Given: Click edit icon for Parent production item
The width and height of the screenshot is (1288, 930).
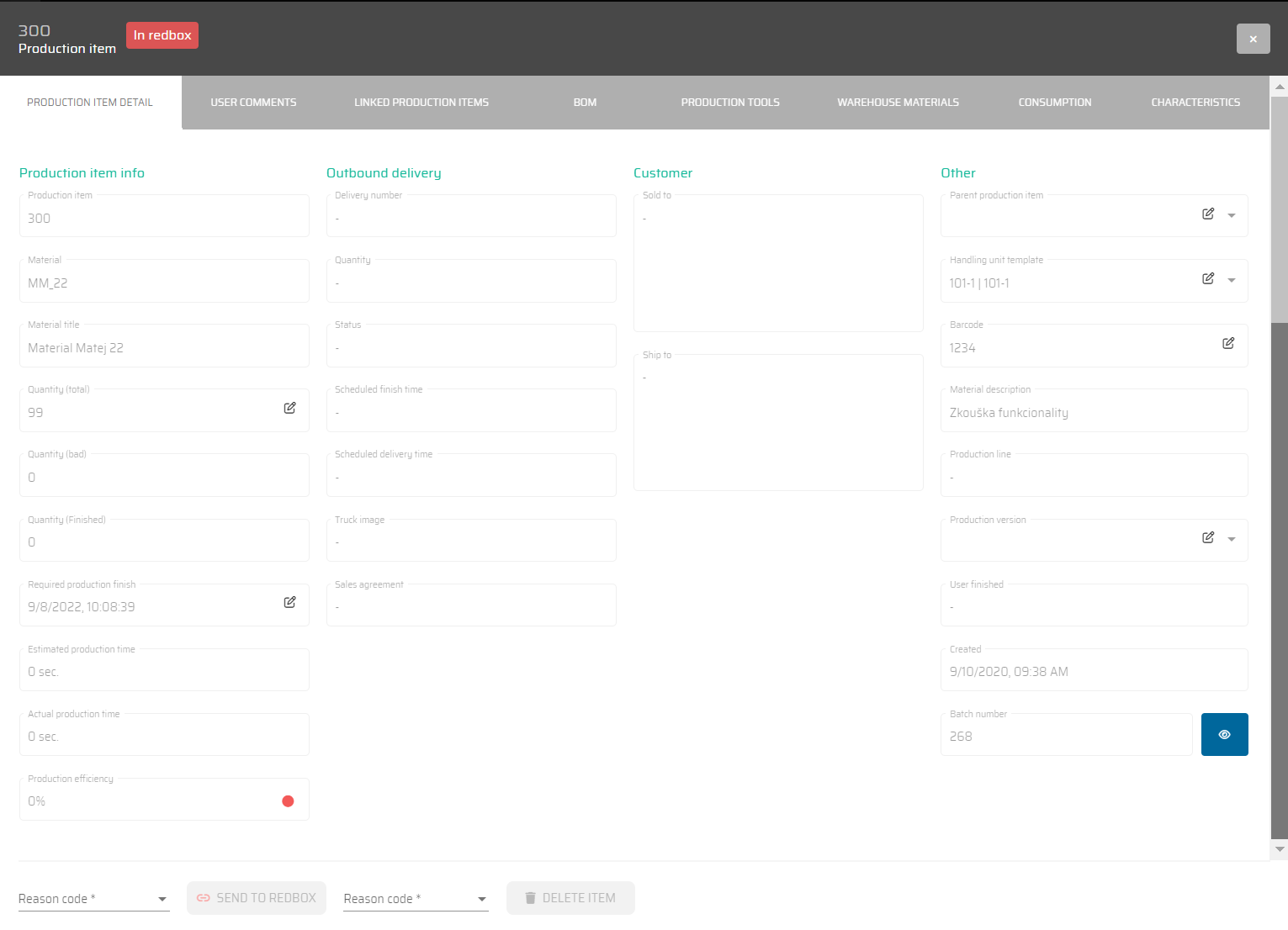Looking at the screenshot, I should point(1207,214).
